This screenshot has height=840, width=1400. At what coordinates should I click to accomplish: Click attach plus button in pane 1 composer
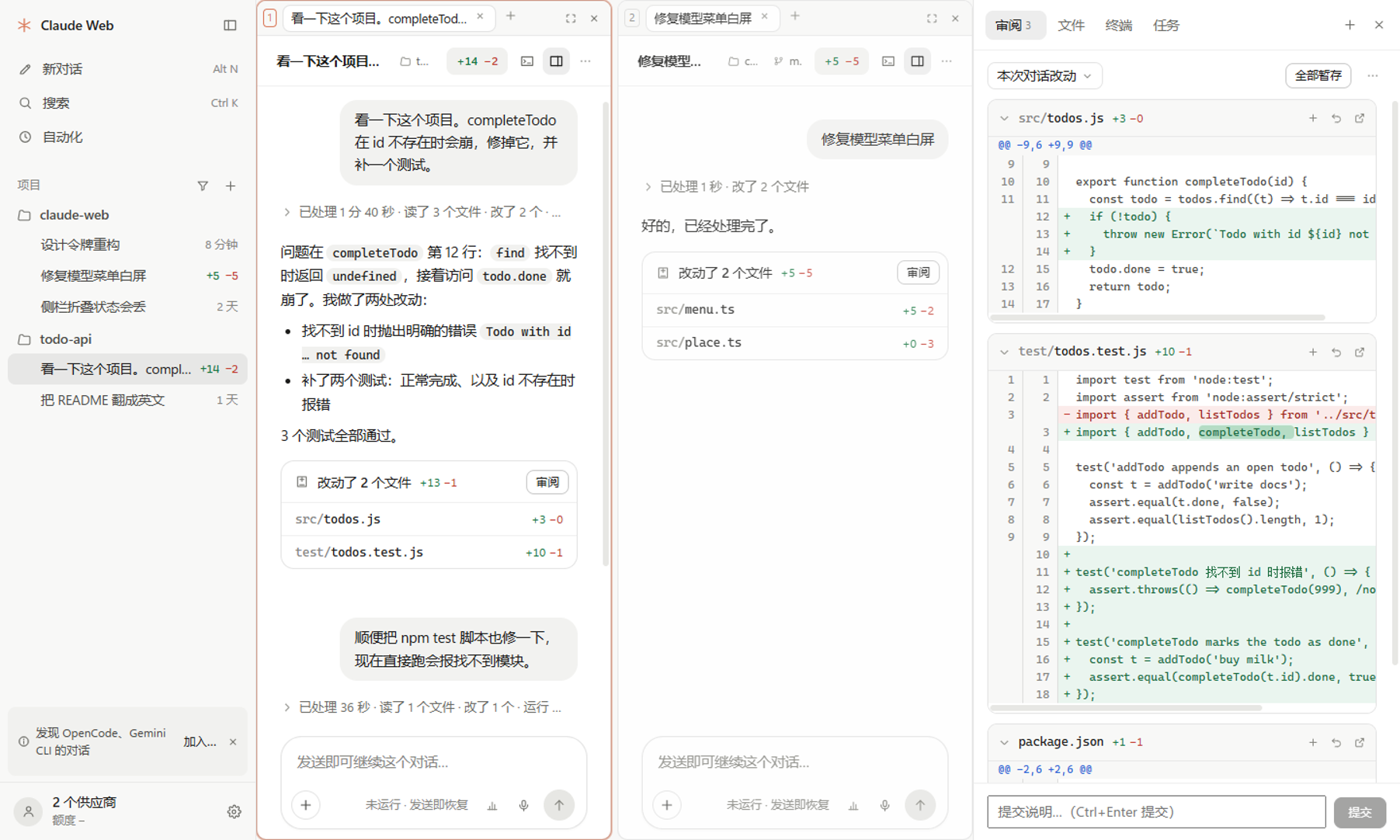(306, 805)
